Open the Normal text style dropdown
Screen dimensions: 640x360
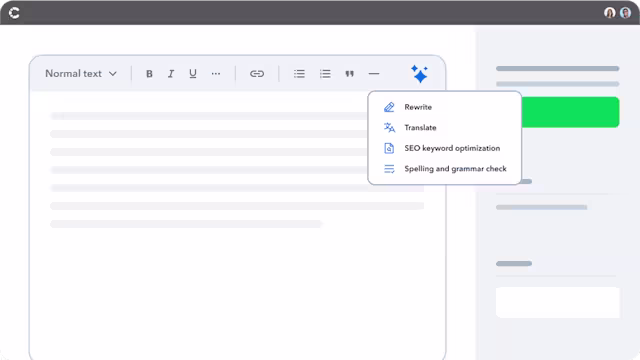pos(81,74)
